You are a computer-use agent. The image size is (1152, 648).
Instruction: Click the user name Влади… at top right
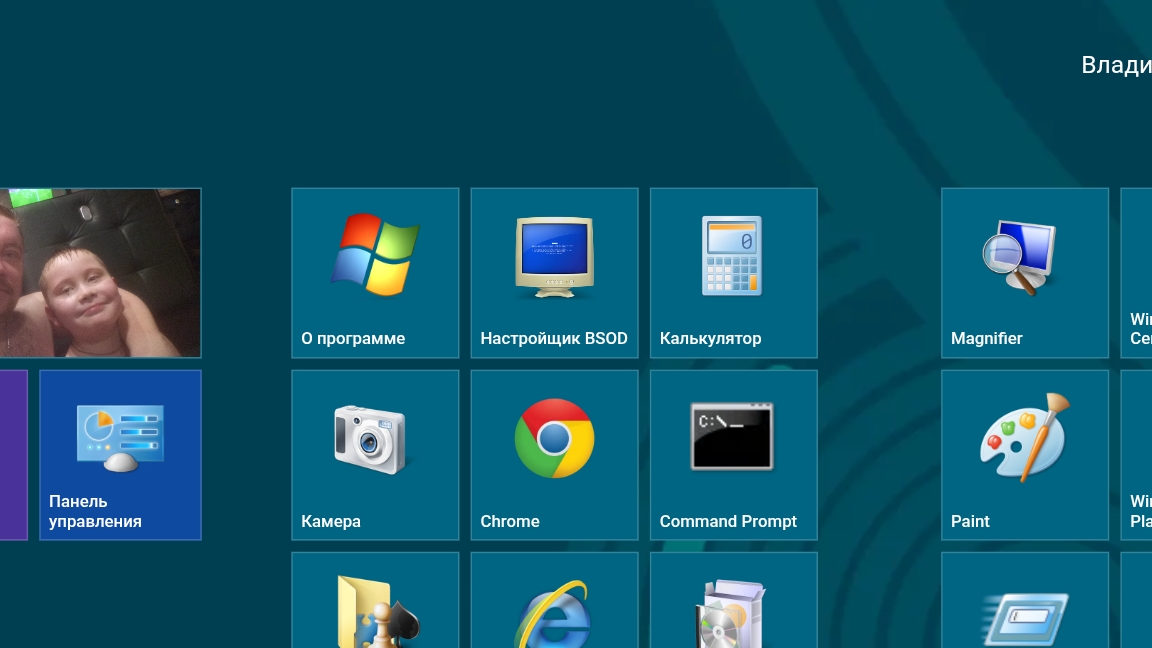1116,65
